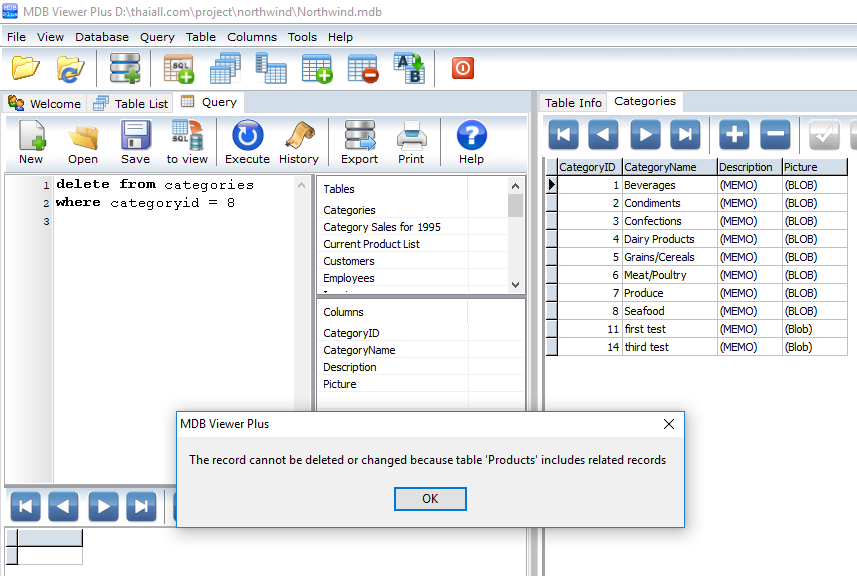
Task: Open the query History icon
Action: tap(298, 142)
